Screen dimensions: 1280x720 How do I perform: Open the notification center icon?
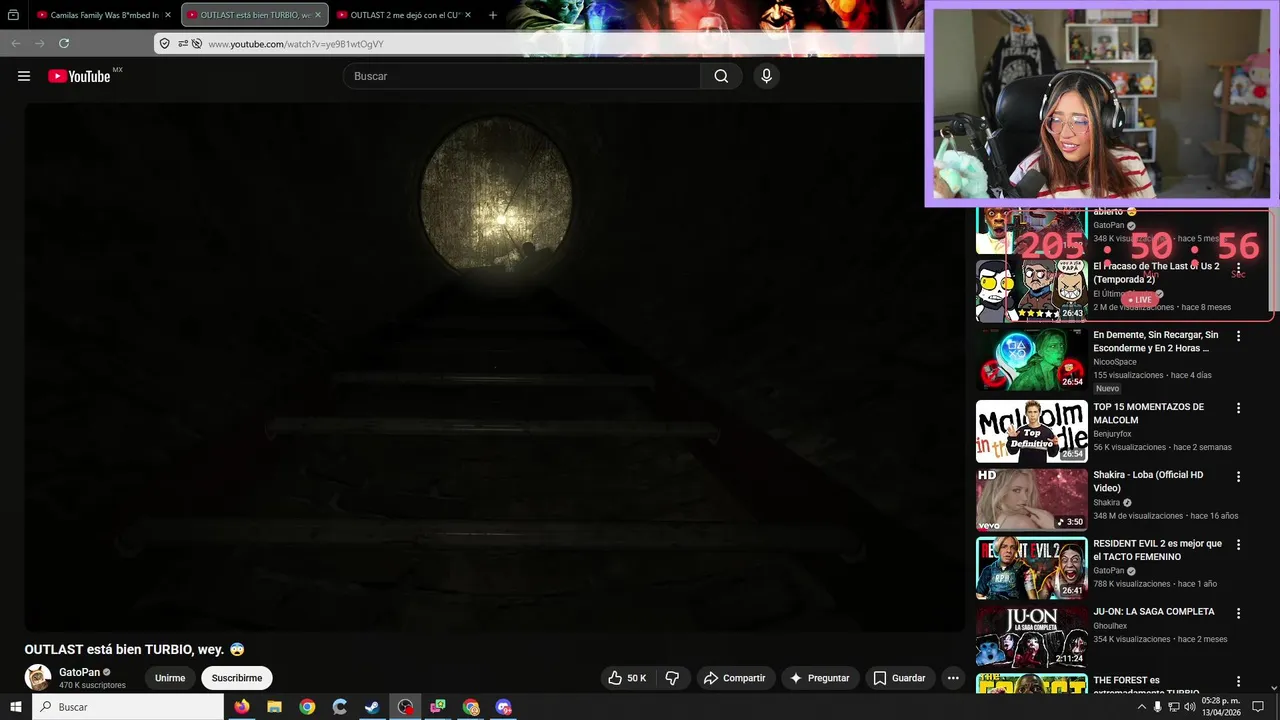pyautogui.click(x=1258, y=707)
